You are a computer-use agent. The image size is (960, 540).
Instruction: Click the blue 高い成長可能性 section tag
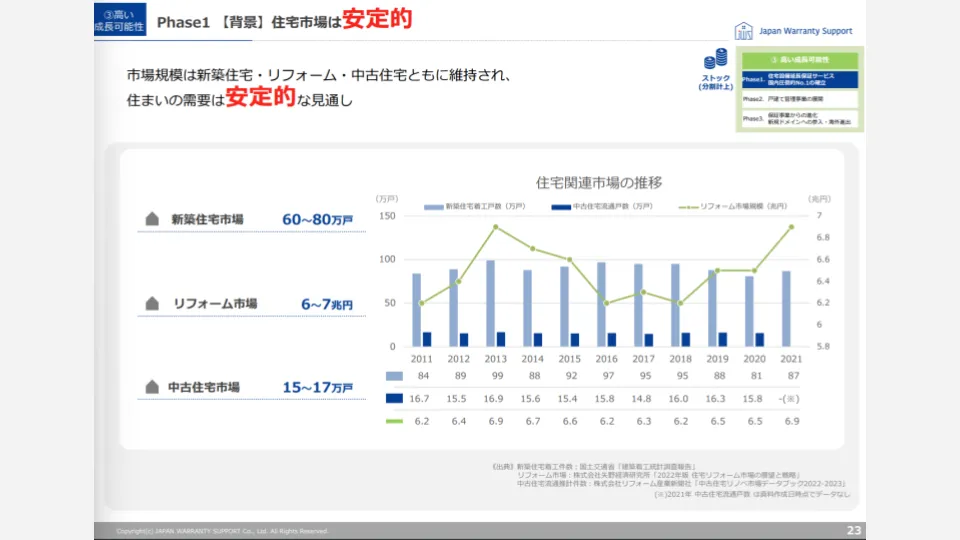point(120,19)
